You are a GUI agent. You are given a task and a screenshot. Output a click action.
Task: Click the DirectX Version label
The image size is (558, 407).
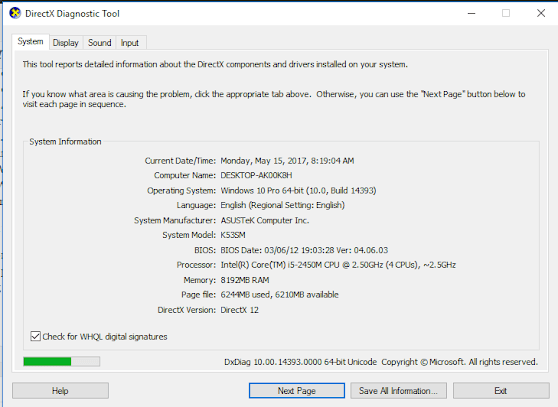(x=186, y=310)
